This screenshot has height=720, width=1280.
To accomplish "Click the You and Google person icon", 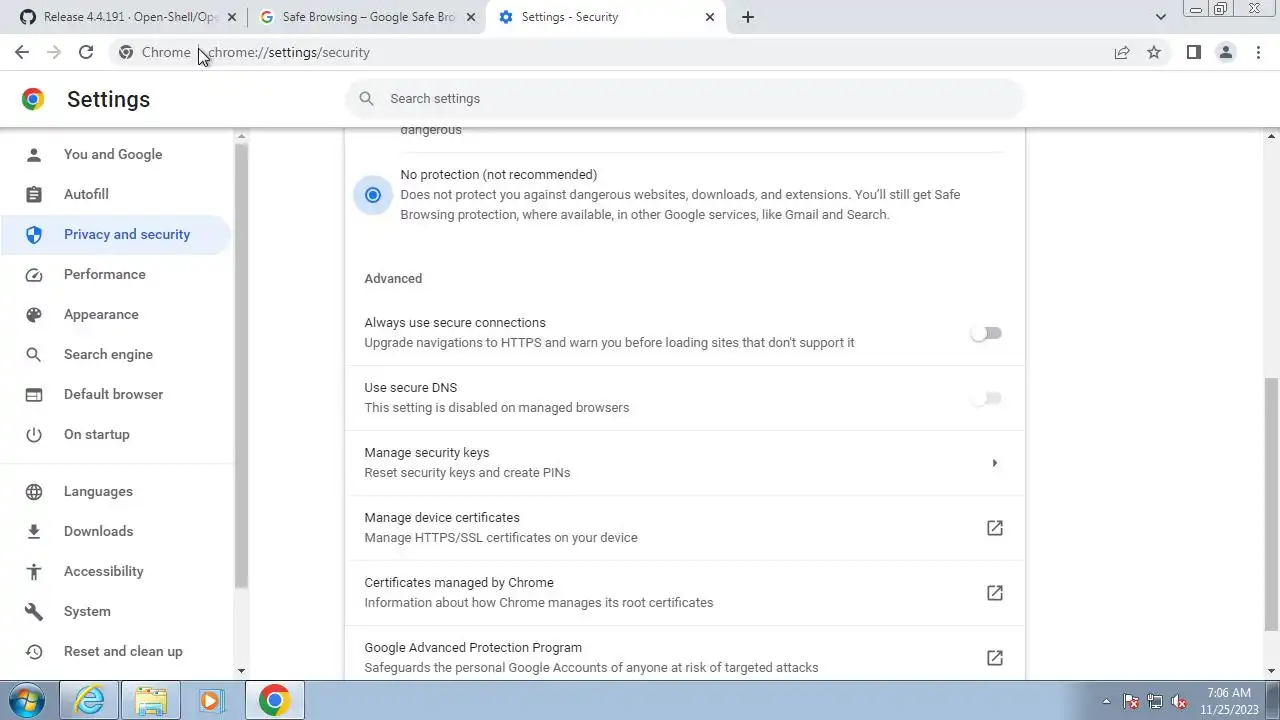I will 34,154.
